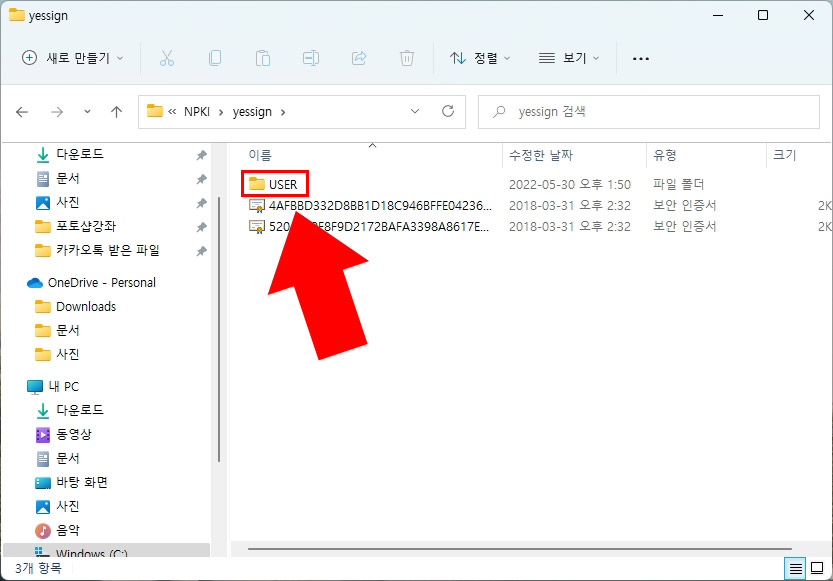Image resolution: width=833 pixels, height=581 pixels.
Task: Open the See more ellipsis menu icon
Action: [x=640, y=58]
